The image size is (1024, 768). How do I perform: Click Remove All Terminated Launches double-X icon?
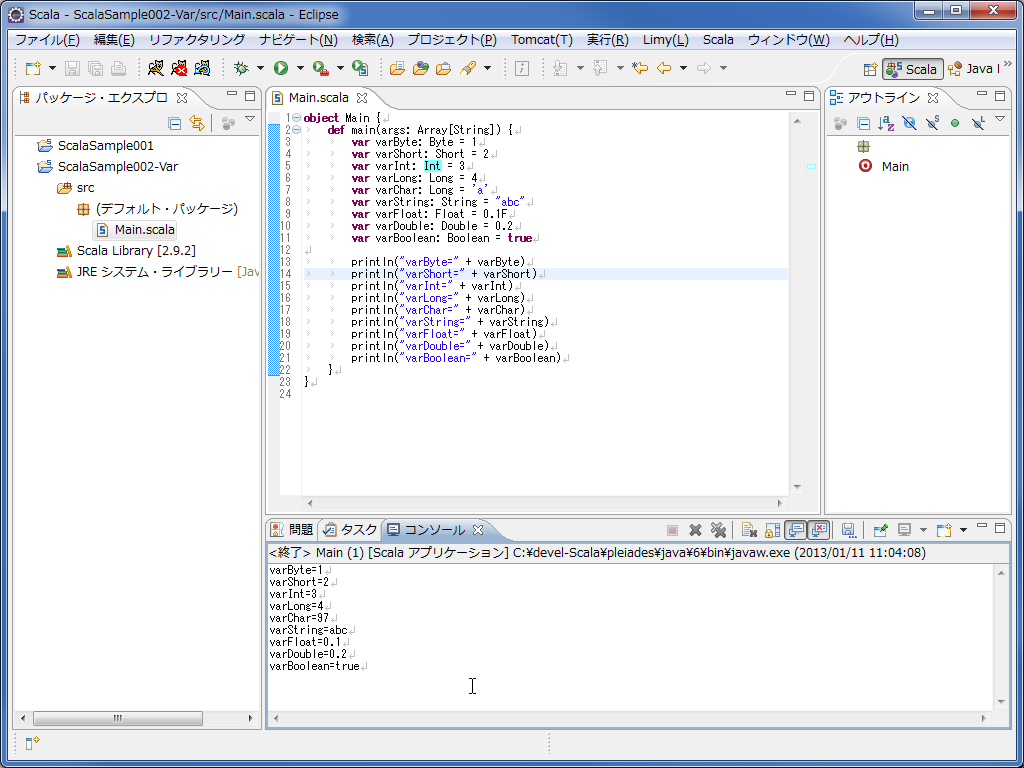pyautogui.click(x=718, y=530)
